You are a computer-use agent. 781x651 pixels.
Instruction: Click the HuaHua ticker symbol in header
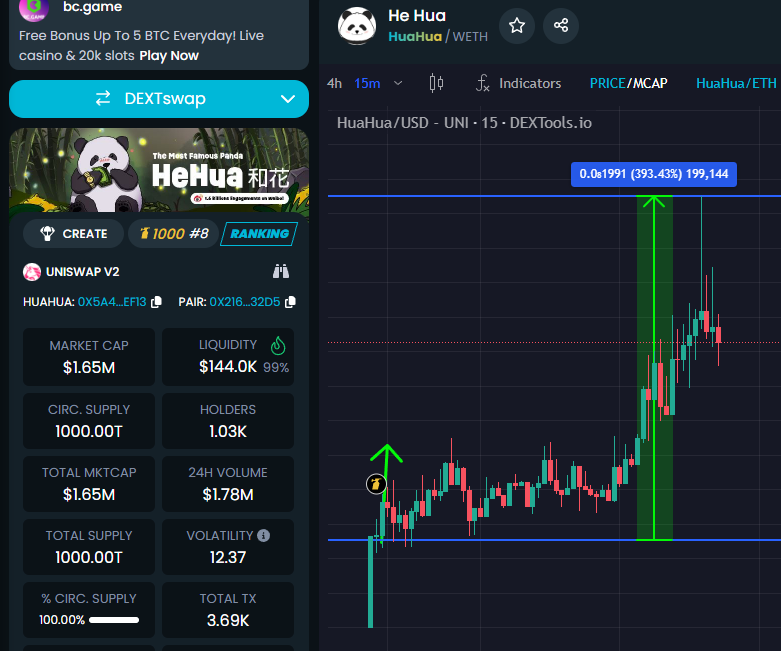coord(415,36)
